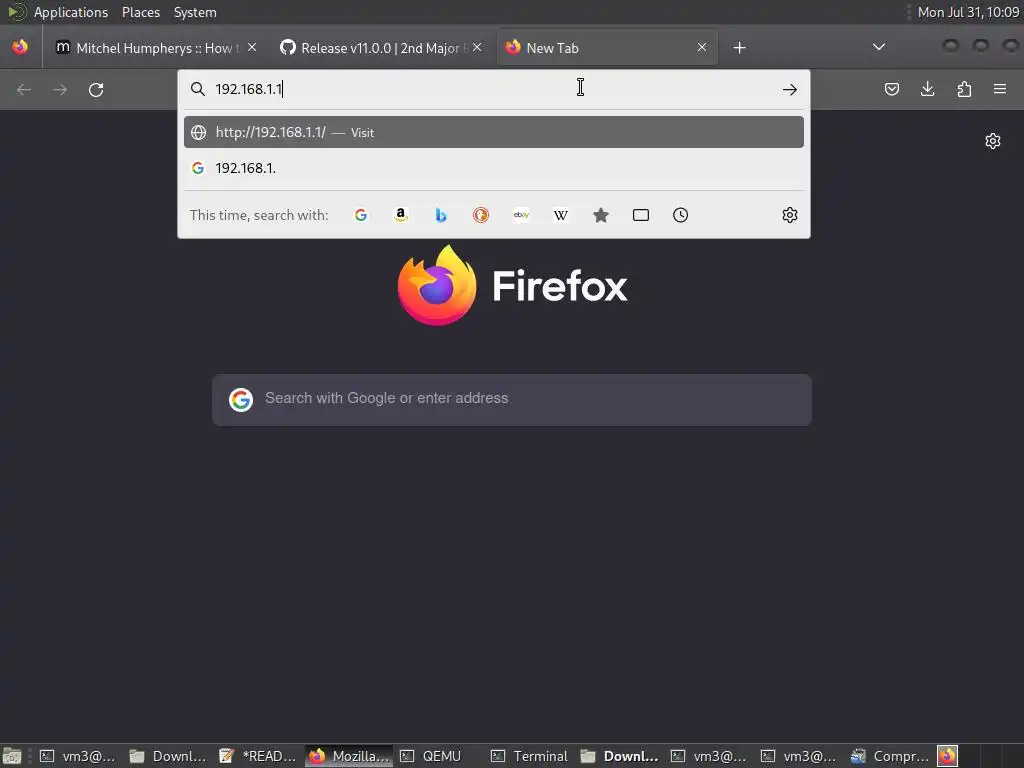Click the magnifier icon in the address bar

[x=198, y=89]
